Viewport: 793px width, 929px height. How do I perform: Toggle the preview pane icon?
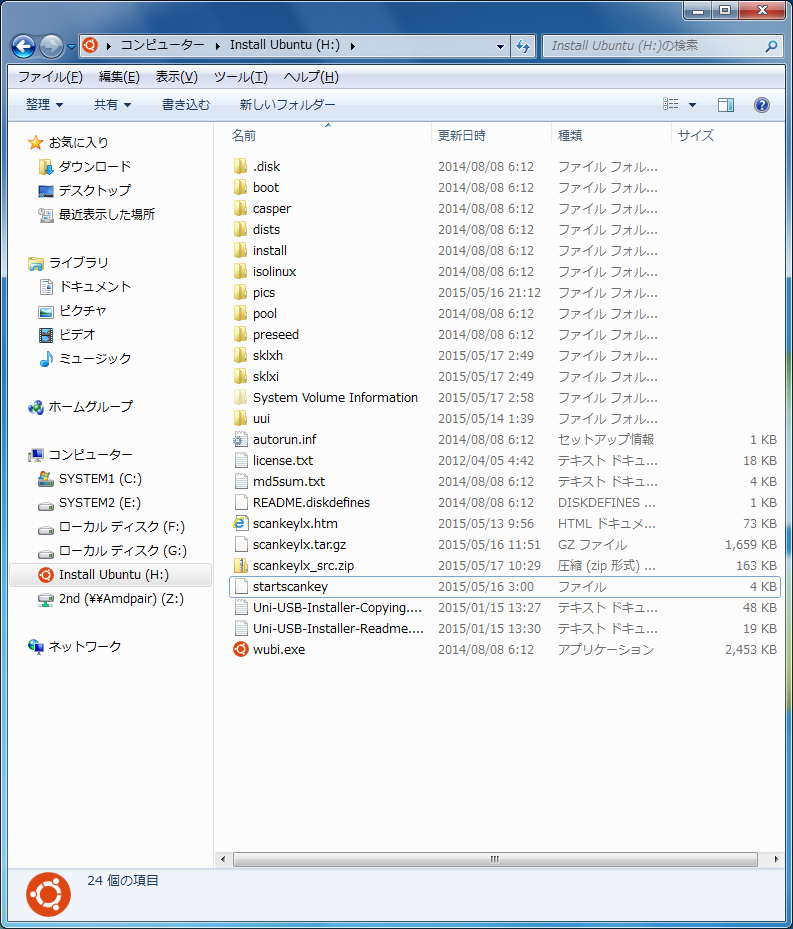click(x=725, y=105)
